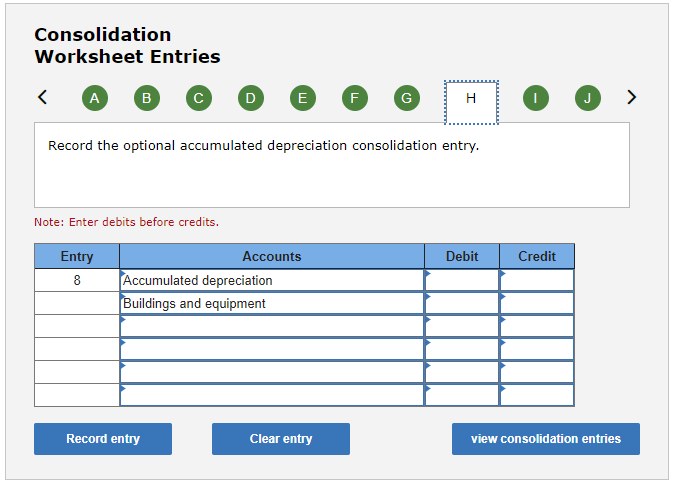
Task: Click the previous entry left arrow
Action: 43,97
